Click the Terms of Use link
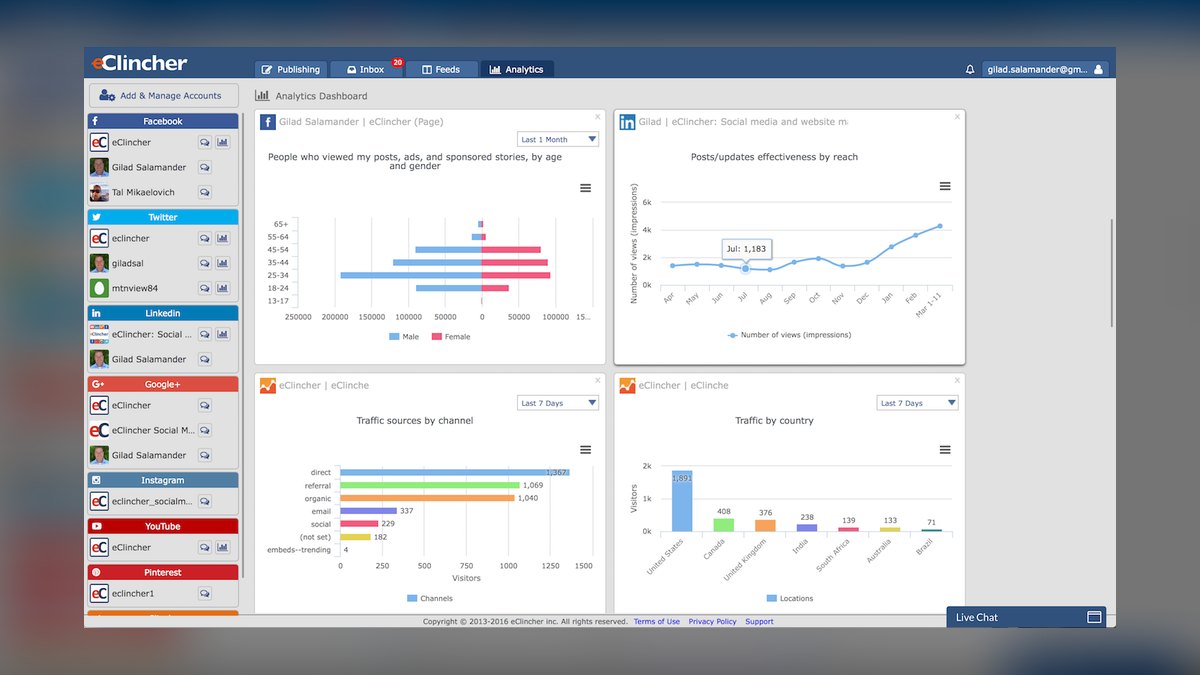Screen dimensions: 1200x675 657,622
